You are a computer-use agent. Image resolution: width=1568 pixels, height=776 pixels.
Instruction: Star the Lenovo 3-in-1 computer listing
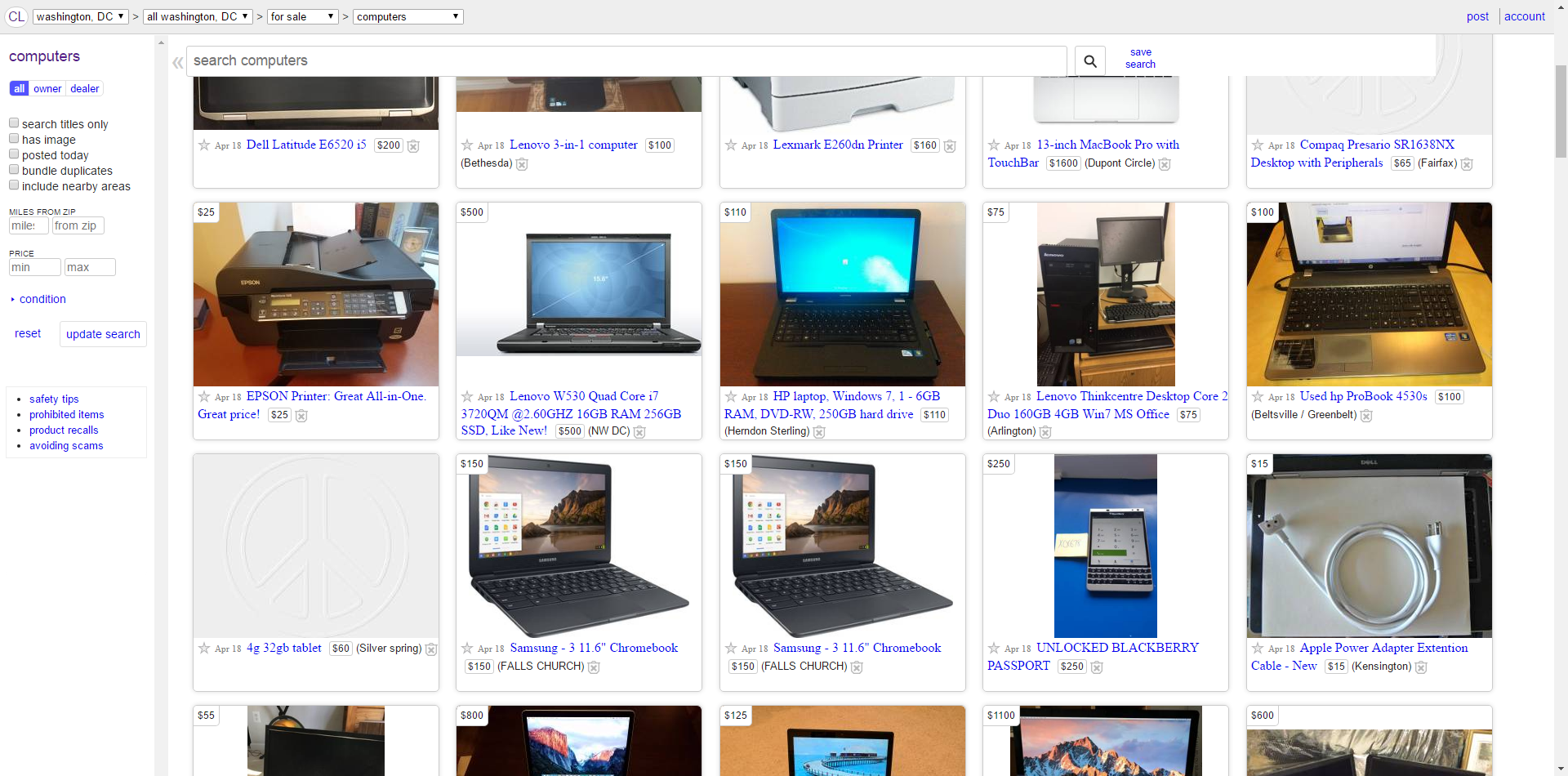[x=467, y=145]
